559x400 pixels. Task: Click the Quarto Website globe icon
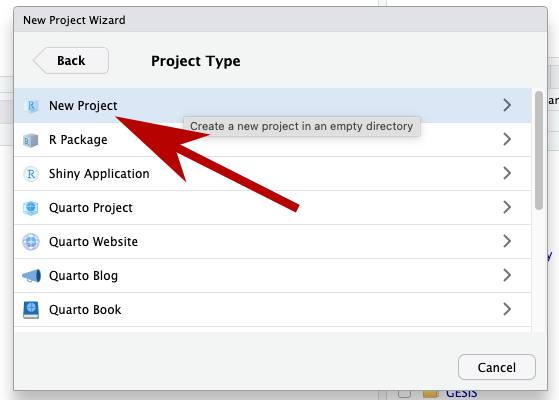point(31,242)
